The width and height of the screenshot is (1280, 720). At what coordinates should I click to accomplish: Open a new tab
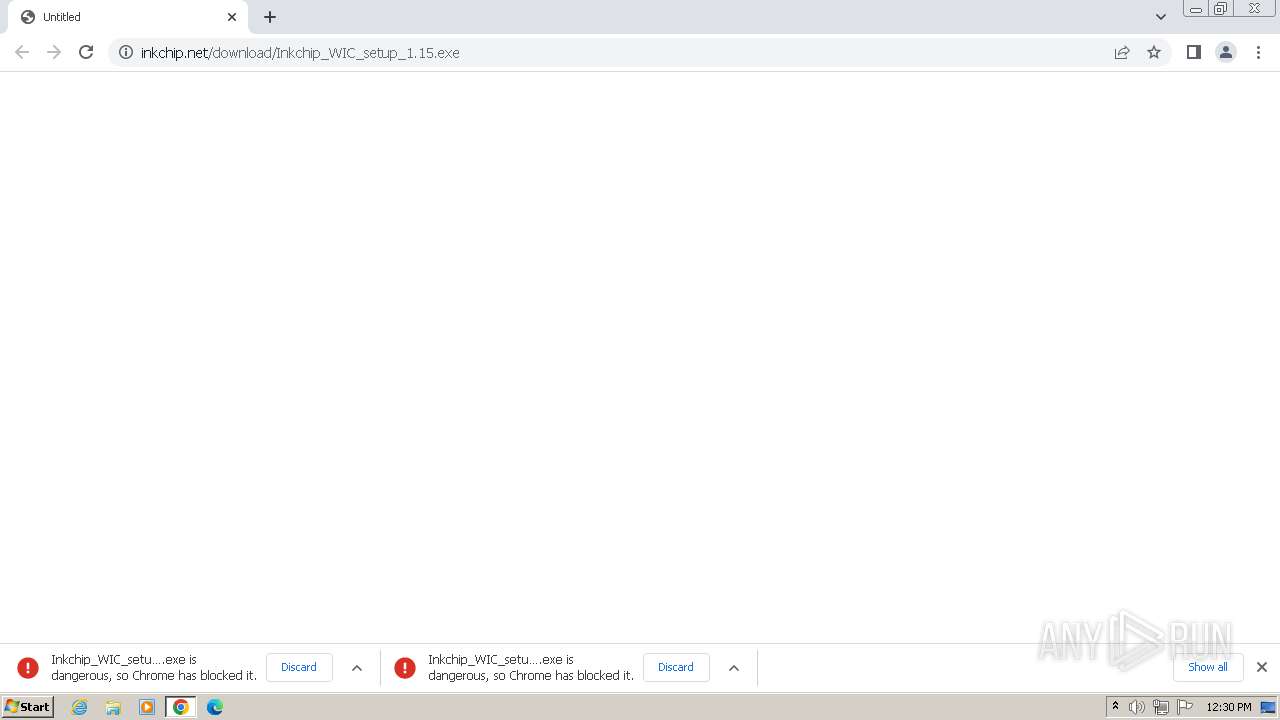tap(270, 17)
